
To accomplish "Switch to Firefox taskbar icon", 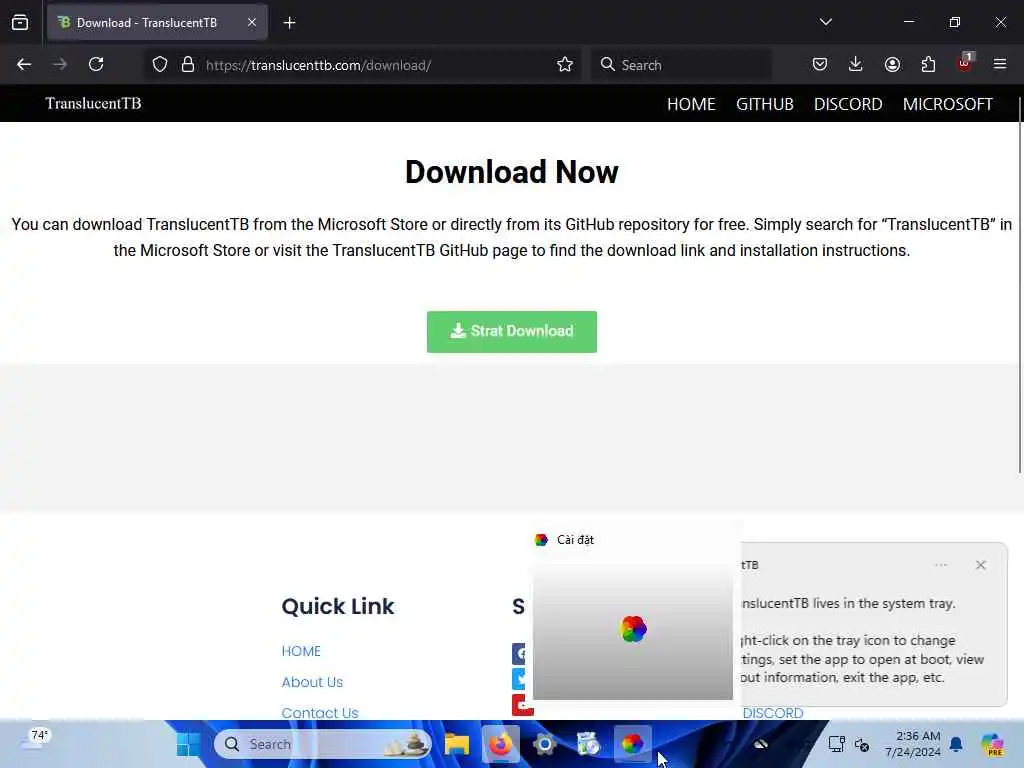I will (501, 744).
